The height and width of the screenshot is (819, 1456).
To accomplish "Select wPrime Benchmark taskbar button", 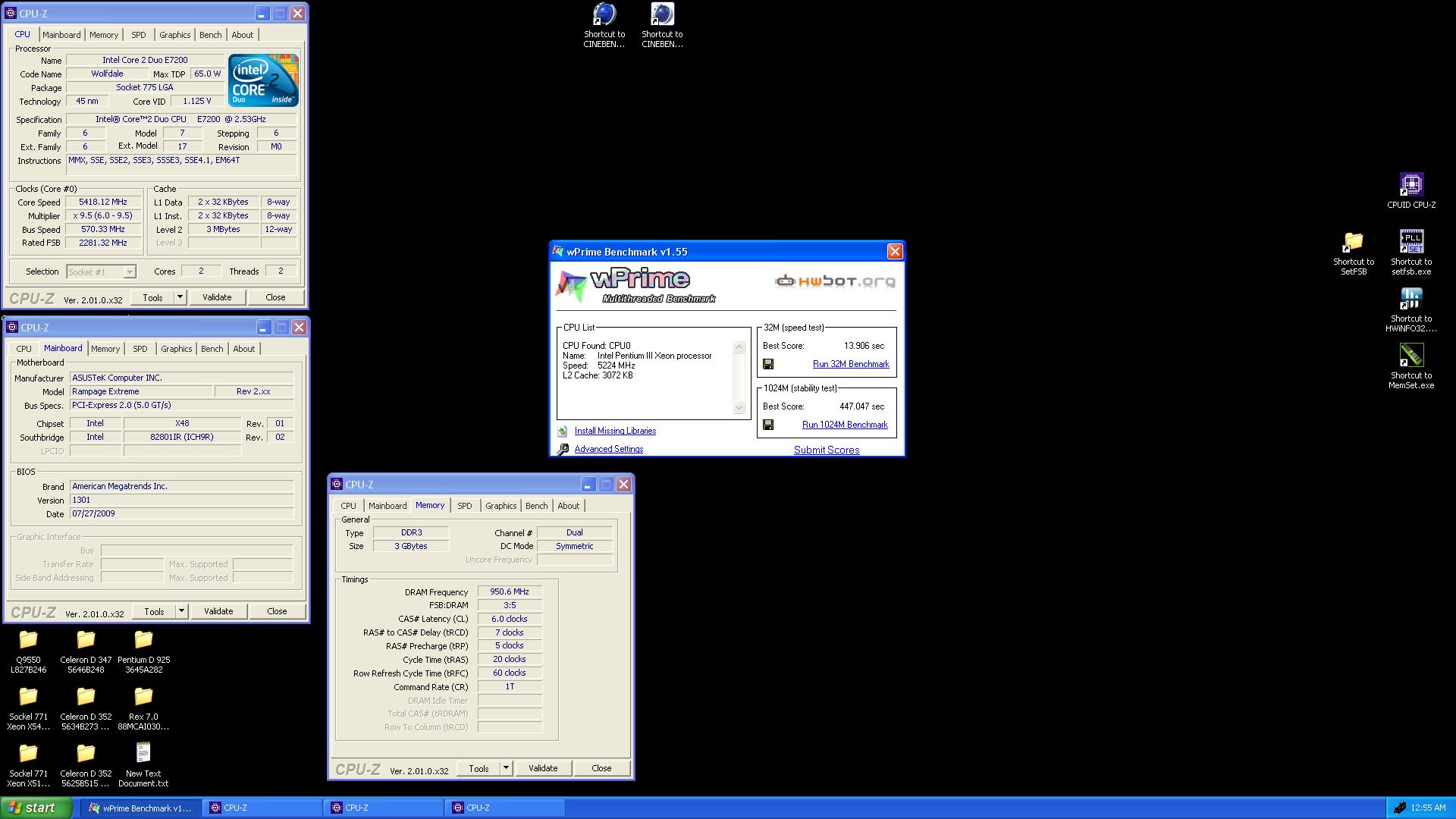I will tap(142, 808).
